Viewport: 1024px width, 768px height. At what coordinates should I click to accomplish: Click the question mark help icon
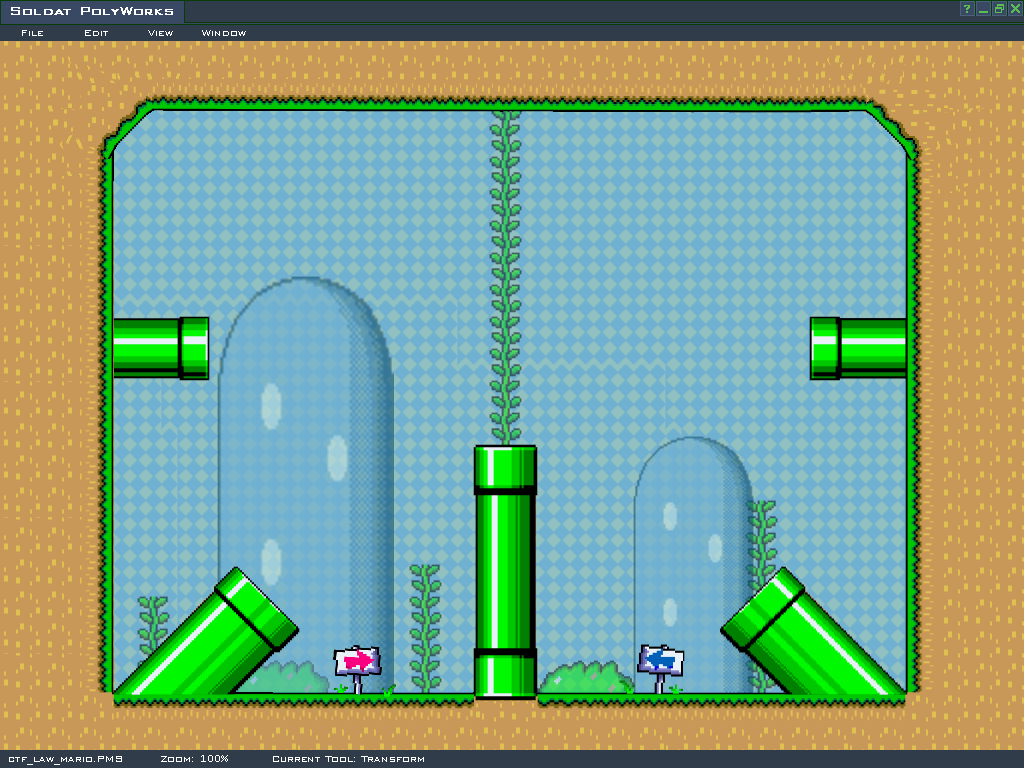[967, 9]
